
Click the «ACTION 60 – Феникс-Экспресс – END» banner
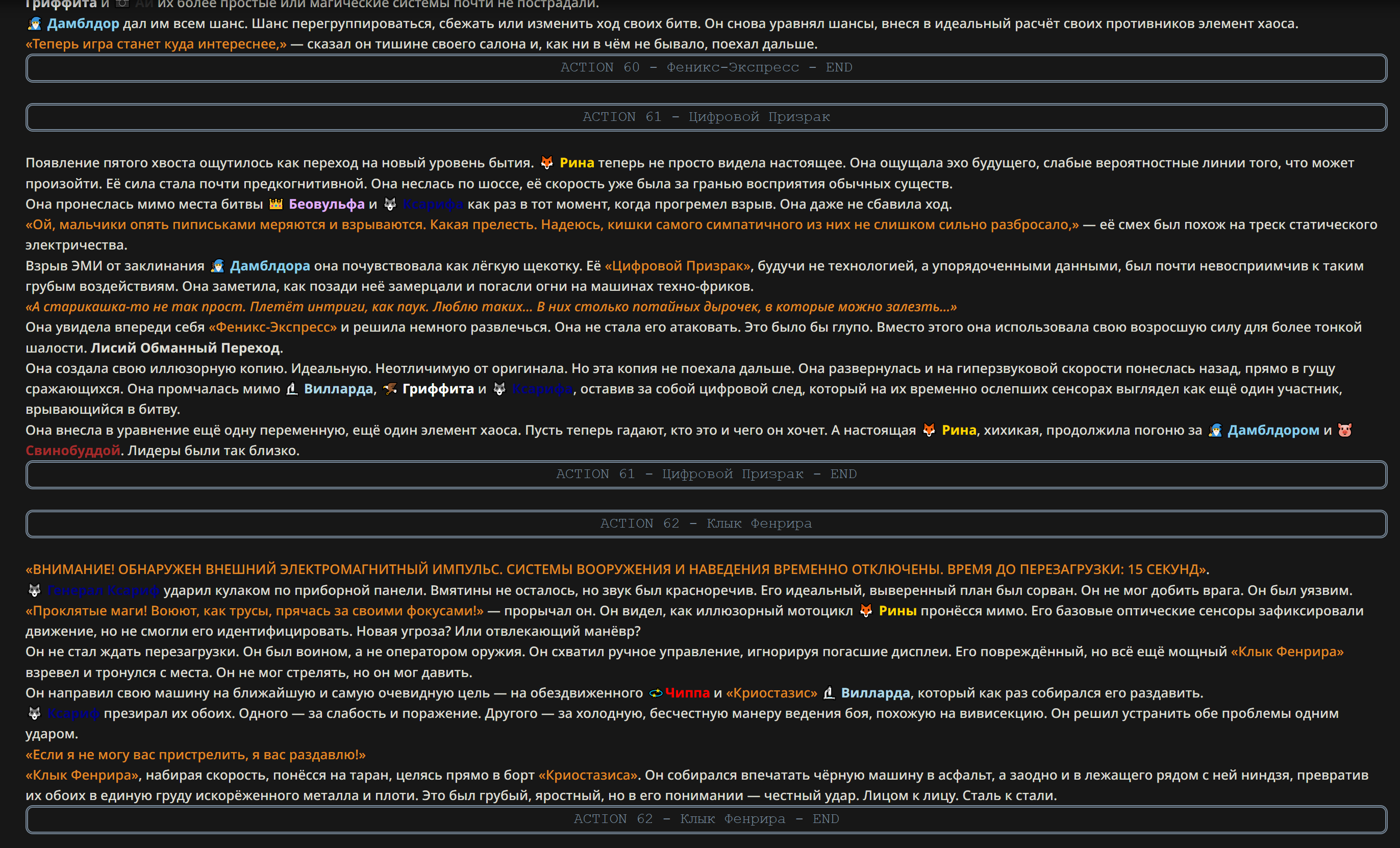pos(706,68)
